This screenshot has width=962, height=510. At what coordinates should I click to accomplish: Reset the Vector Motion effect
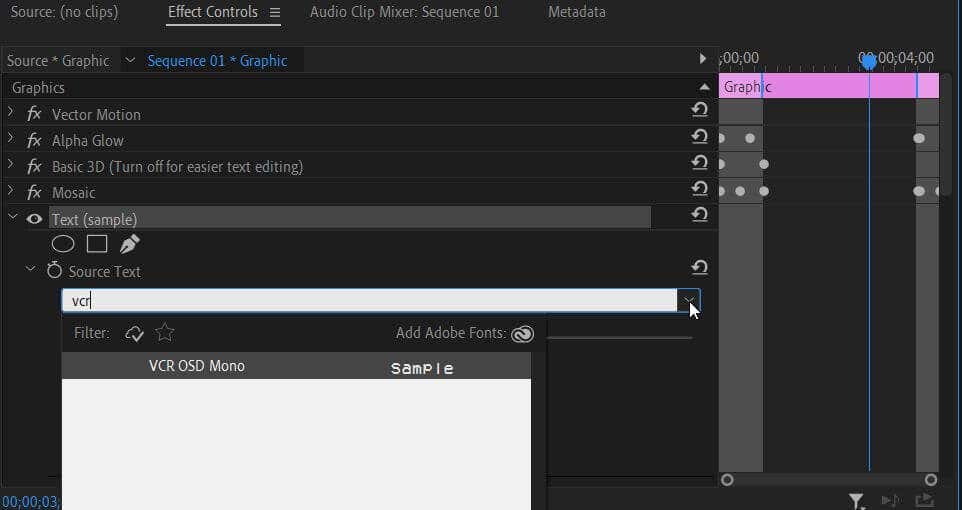pos(700,110)
